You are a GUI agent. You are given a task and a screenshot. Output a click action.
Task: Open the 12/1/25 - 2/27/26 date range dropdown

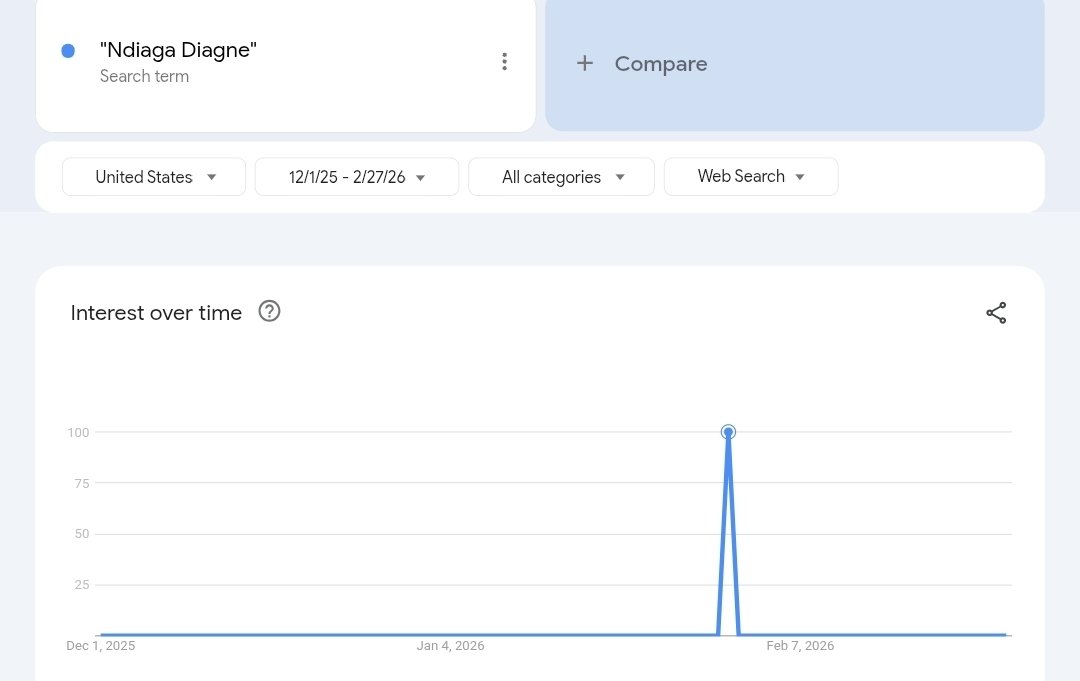click(x=357, y=177)
